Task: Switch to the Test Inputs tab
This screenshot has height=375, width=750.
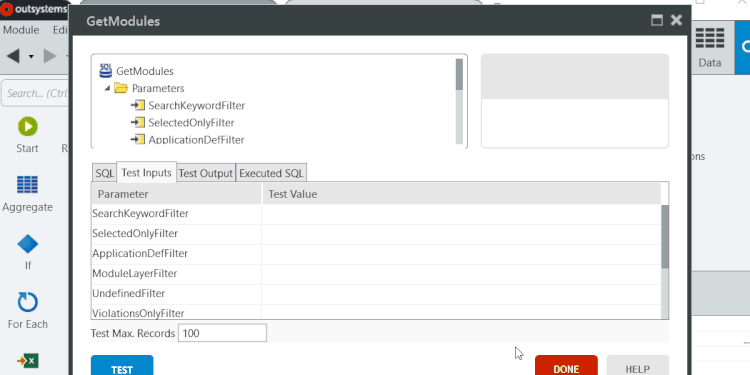Action: tap(146, 173)
